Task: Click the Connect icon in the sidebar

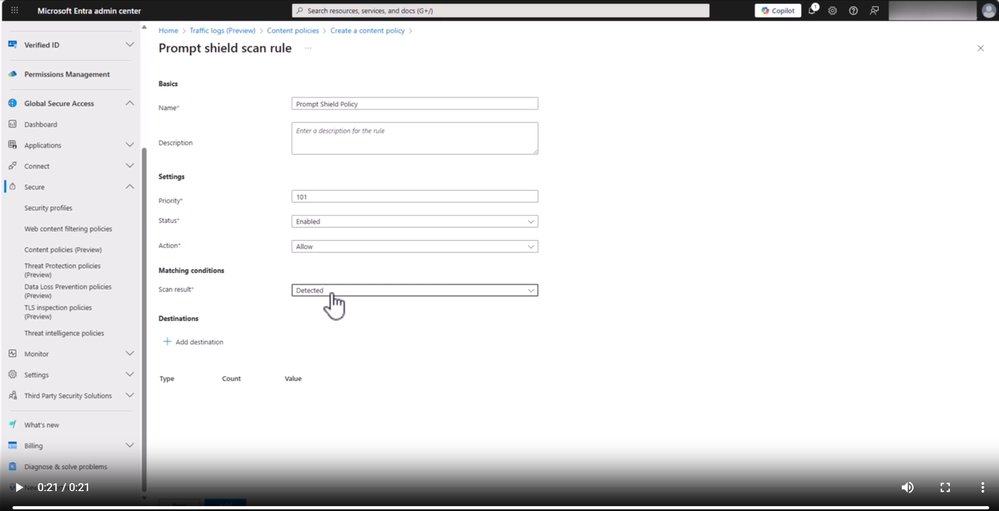Action: coord(12,166)
